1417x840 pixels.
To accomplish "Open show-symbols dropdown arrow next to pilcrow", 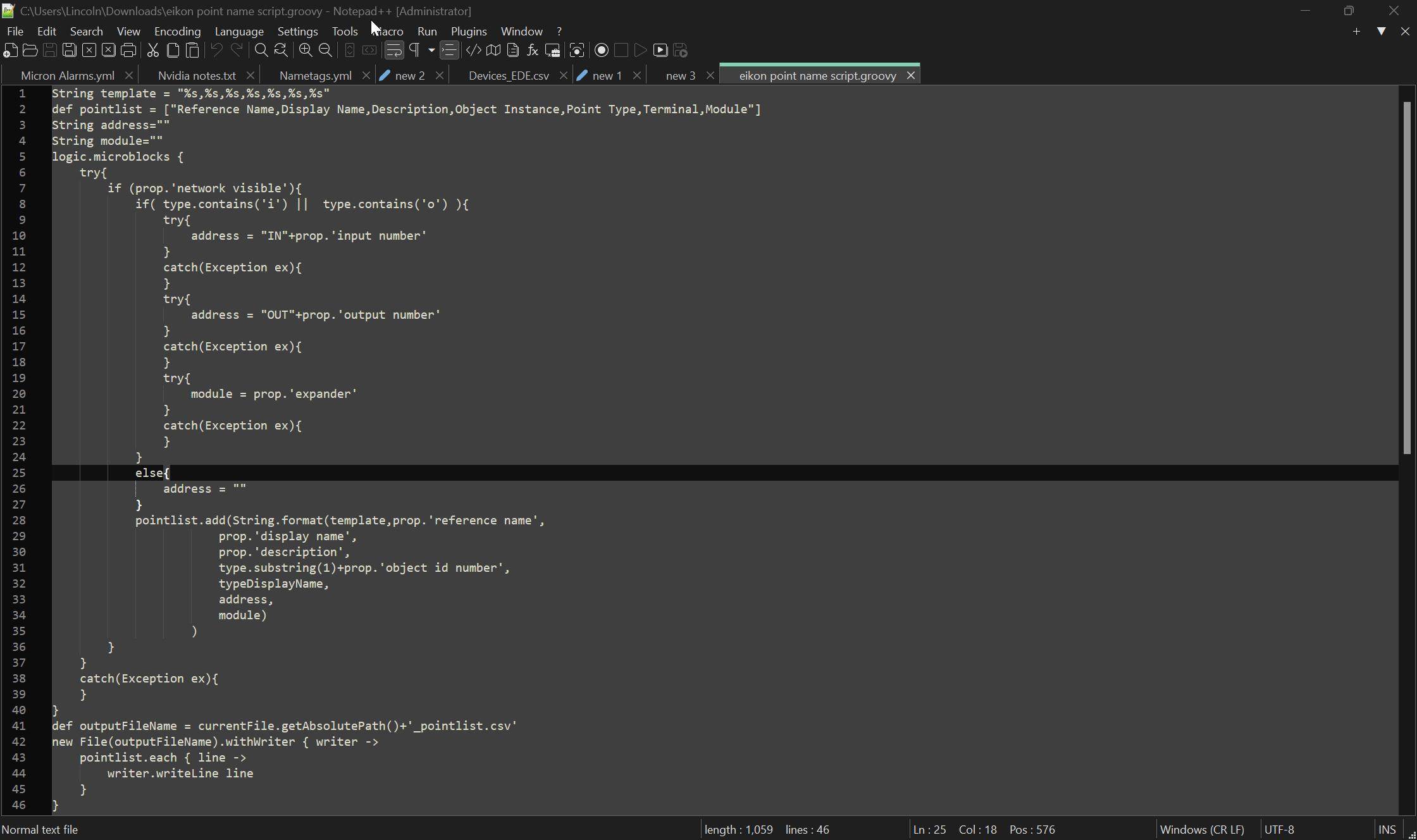I will 431,51.
